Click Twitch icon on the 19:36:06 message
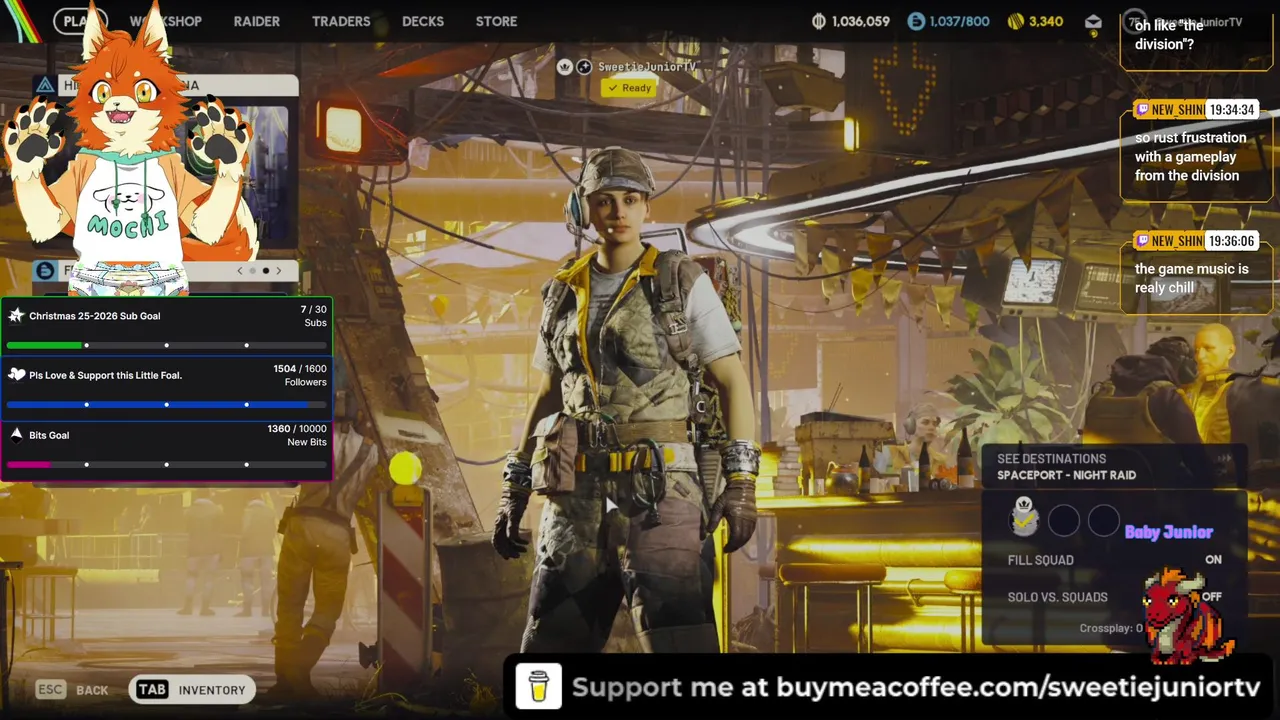This screenshot has height=720, width=1280. [1142, 241]
